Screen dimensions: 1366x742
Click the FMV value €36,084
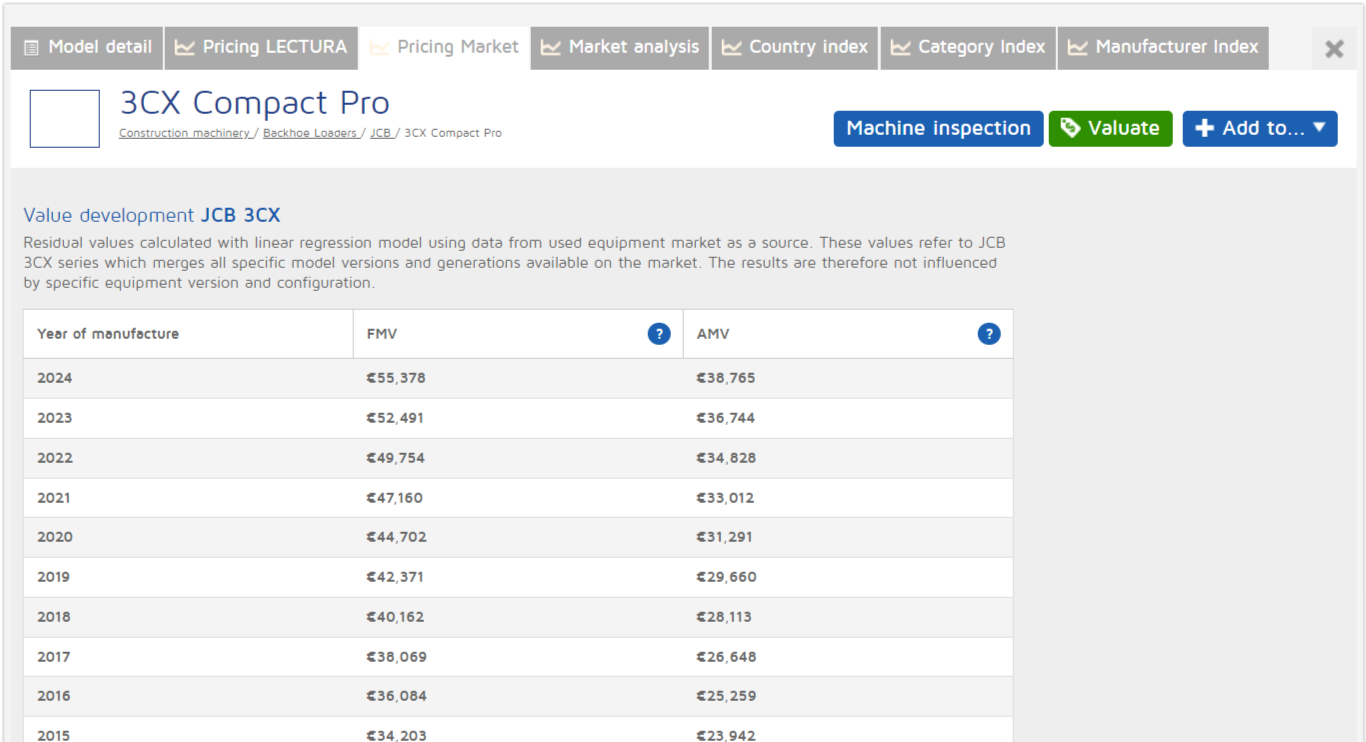(397, 696)
